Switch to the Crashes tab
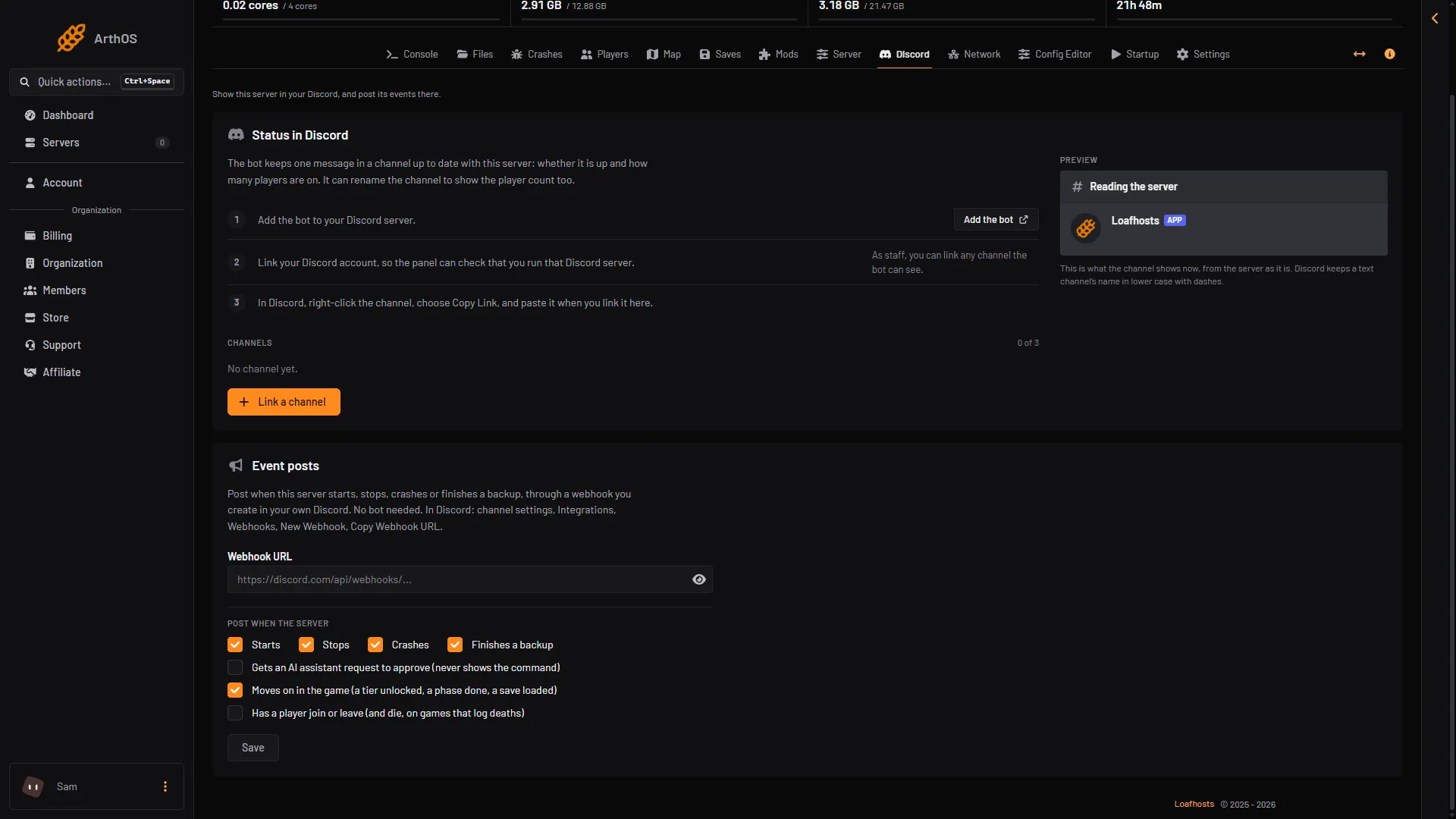Screen dimensions: 1456x819 (537, 54)
